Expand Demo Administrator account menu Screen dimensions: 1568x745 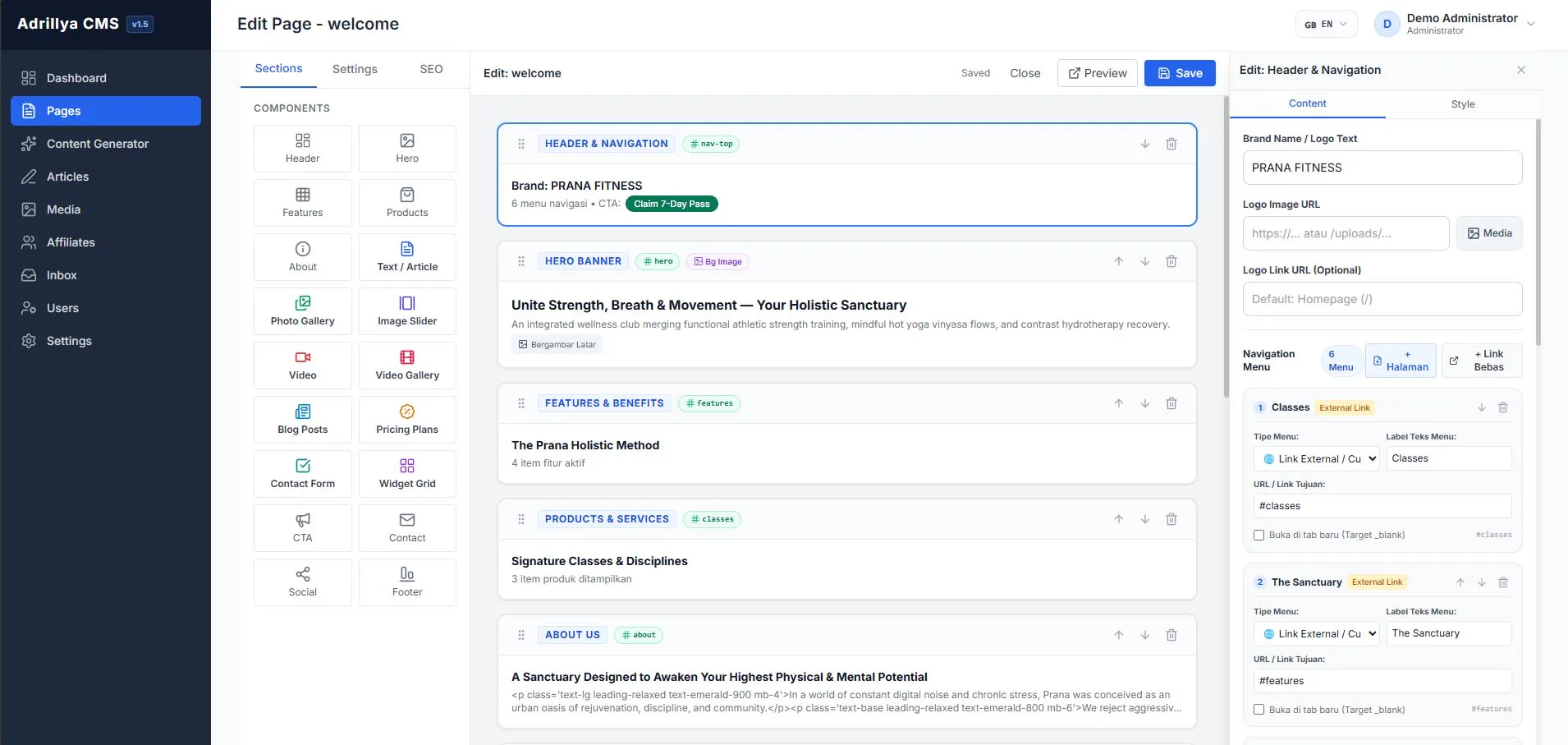coord(1455,24)
